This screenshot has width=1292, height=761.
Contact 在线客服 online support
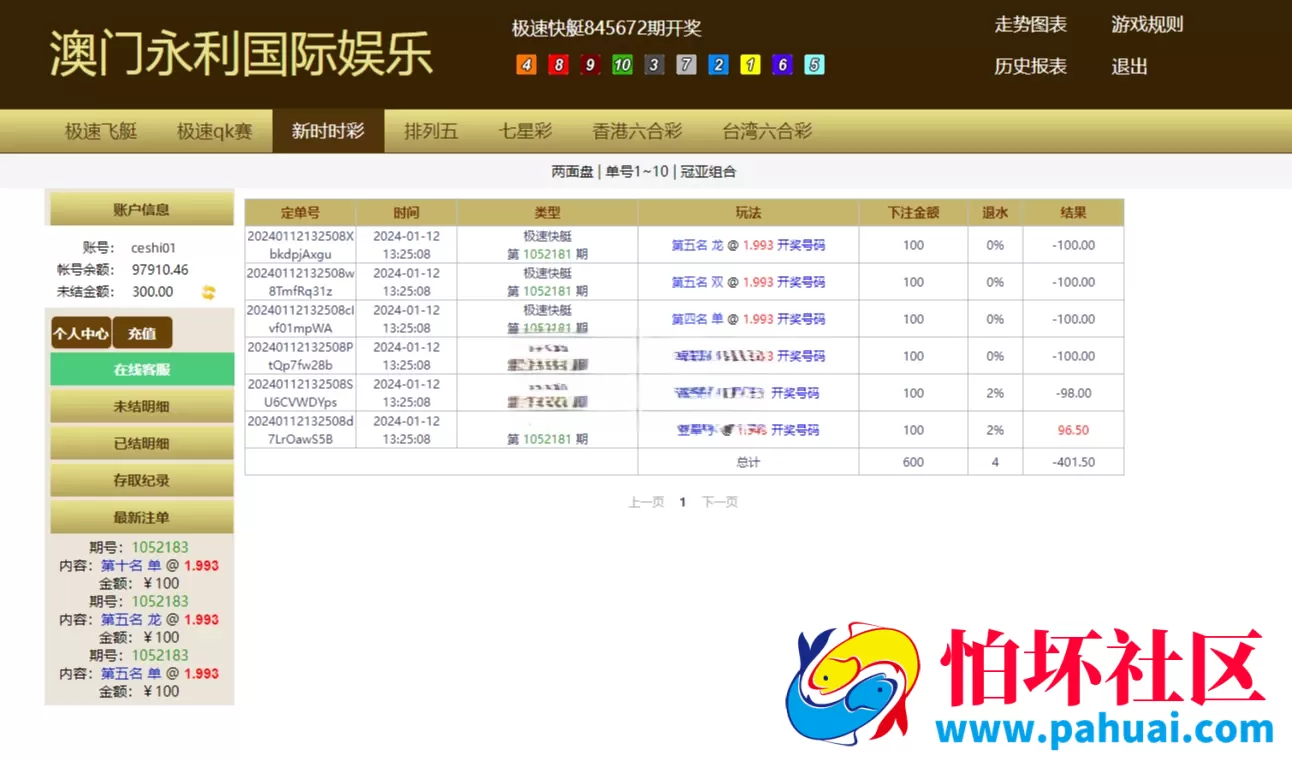[x=142, y=369]
